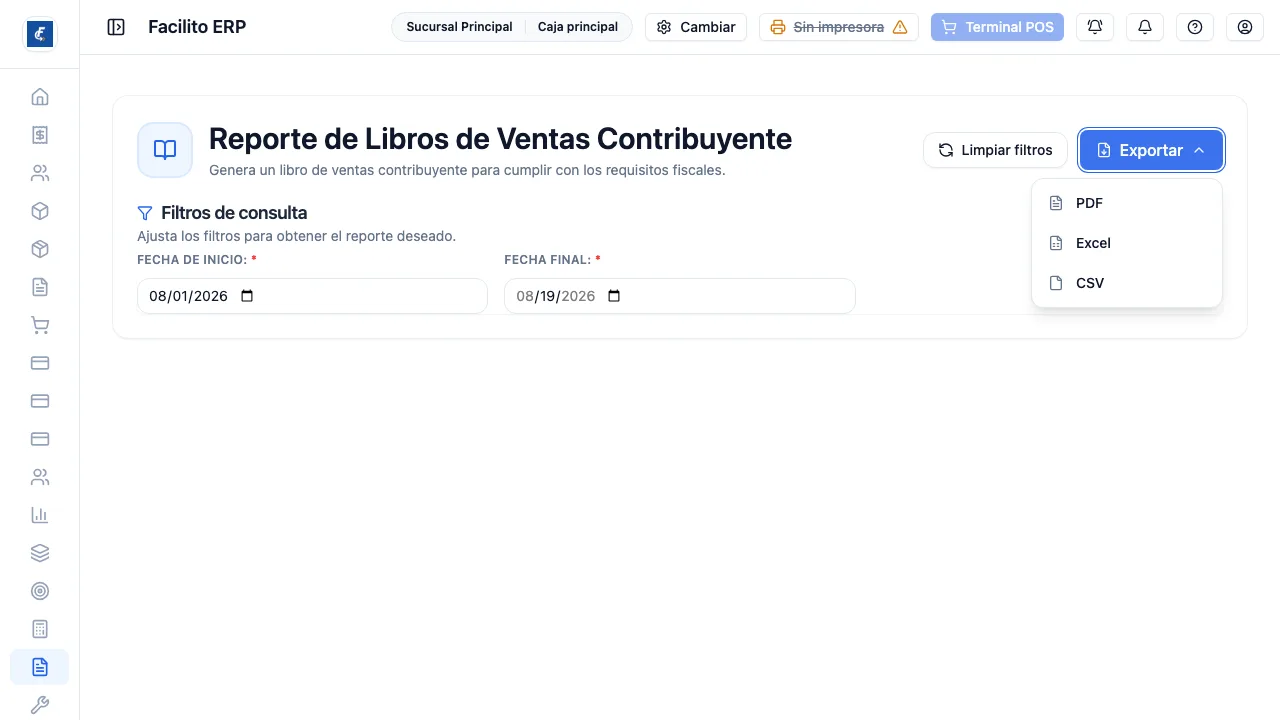Click the Facilito ERP logo
Viewport: 1280px width, 720px height.
point(40,34)
